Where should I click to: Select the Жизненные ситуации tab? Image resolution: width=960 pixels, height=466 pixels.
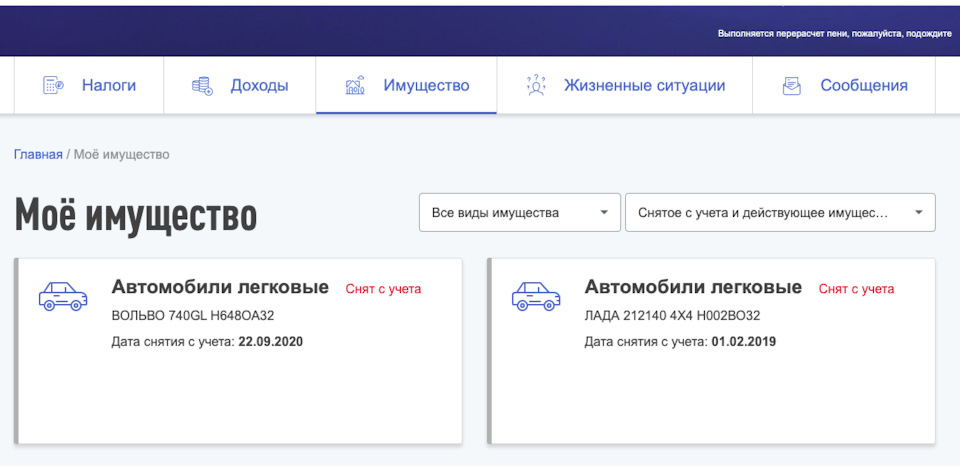pos(644,86)
